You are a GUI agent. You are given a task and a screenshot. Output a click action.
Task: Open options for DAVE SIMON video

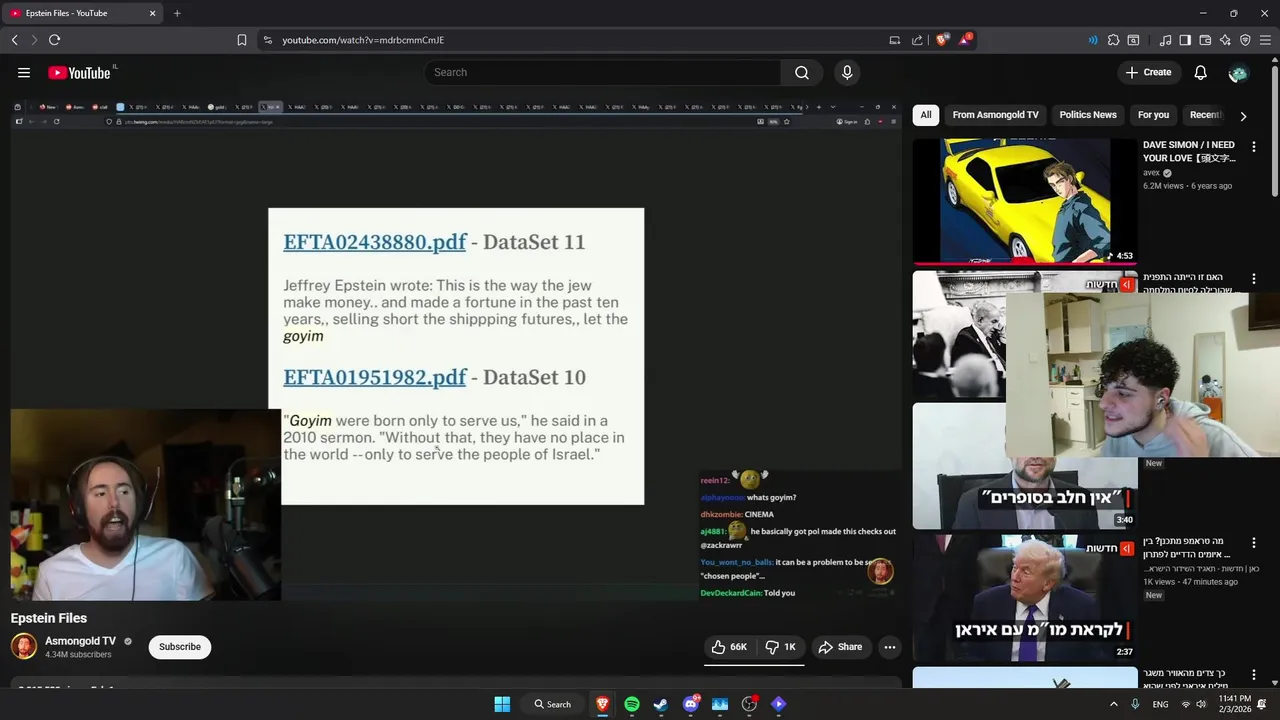pyautogui.click(x=1254, y=147)
